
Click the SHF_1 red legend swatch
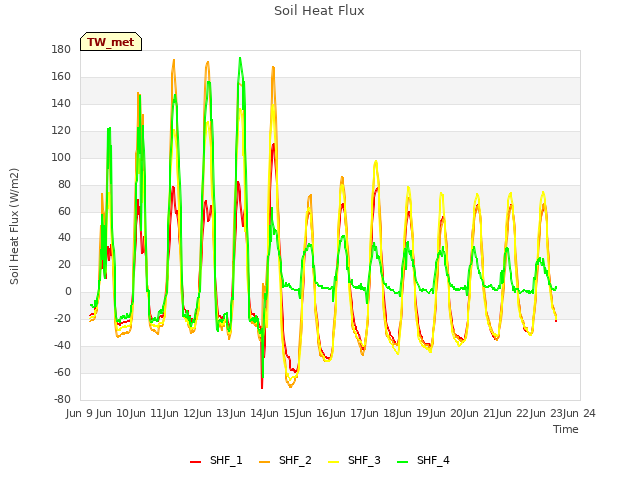196,462
